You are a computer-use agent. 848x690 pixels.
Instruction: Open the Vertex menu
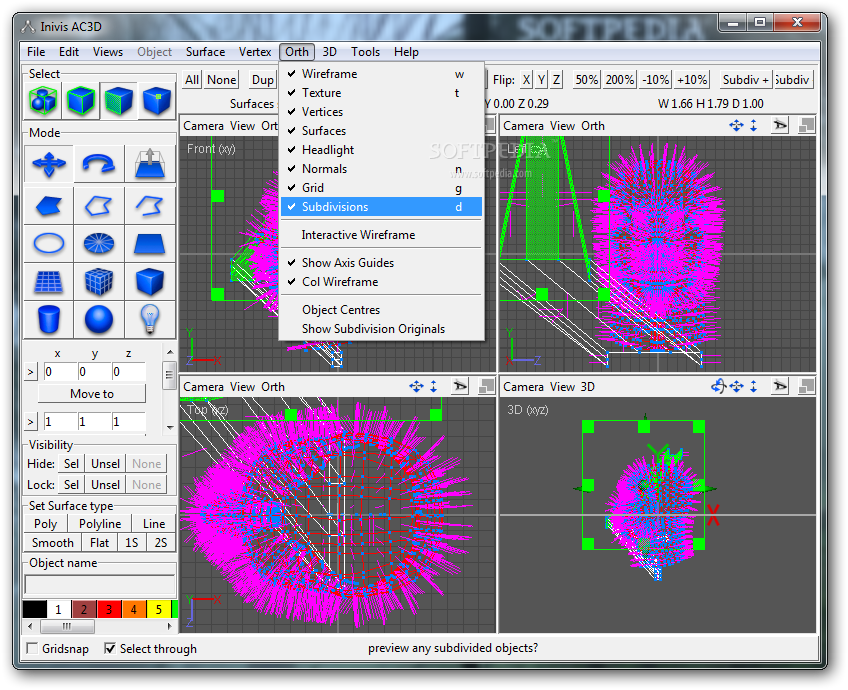point(255,52)
